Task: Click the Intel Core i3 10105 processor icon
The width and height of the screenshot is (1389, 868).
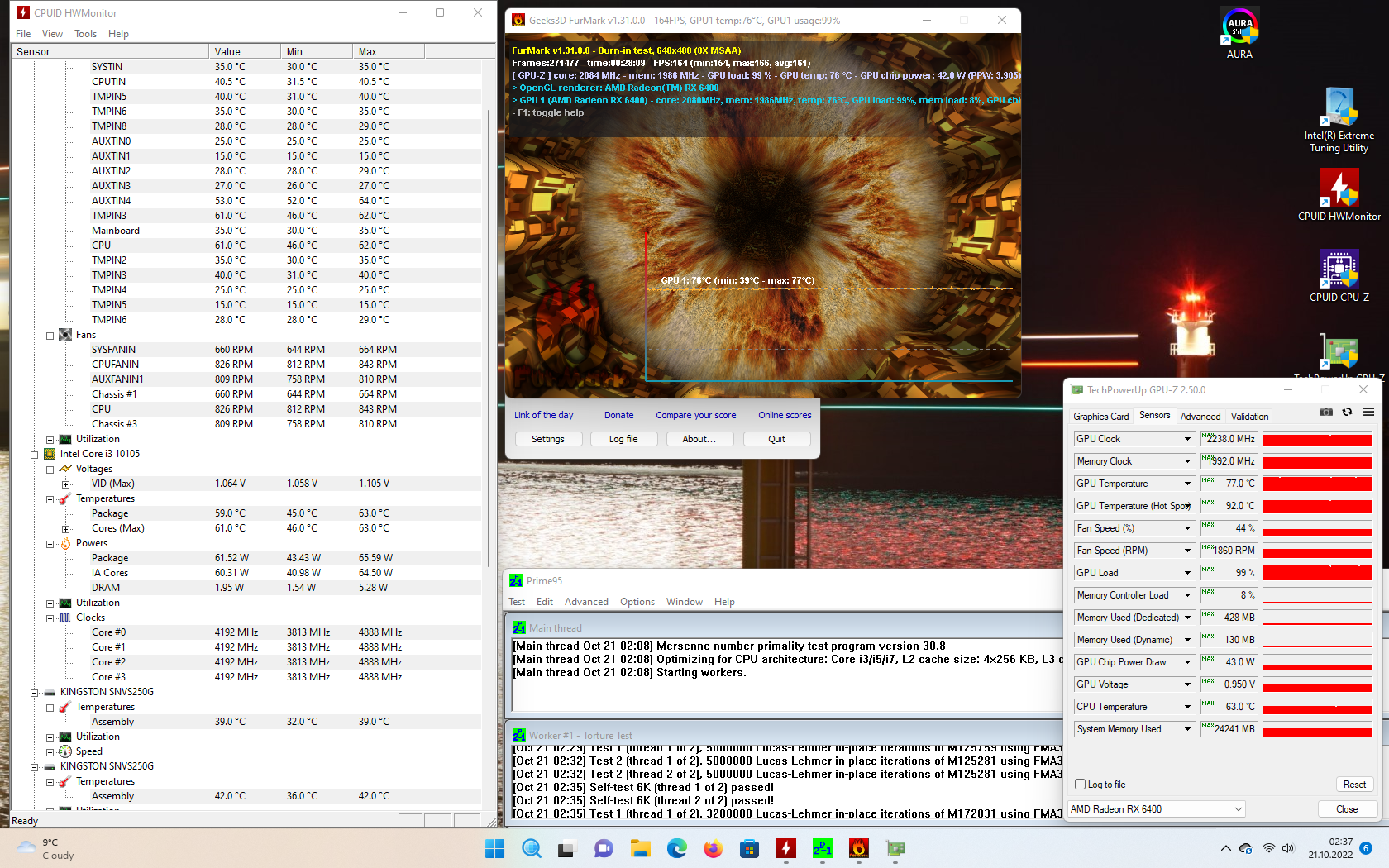Action: point(50,454)
